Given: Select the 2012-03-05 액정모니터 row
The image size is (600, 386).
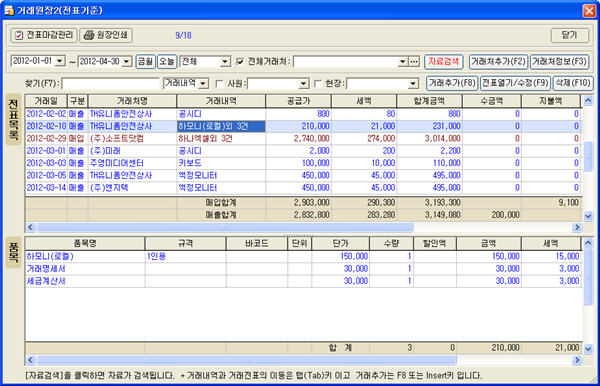Looking at the screenshot, I should tap(303, 175).
